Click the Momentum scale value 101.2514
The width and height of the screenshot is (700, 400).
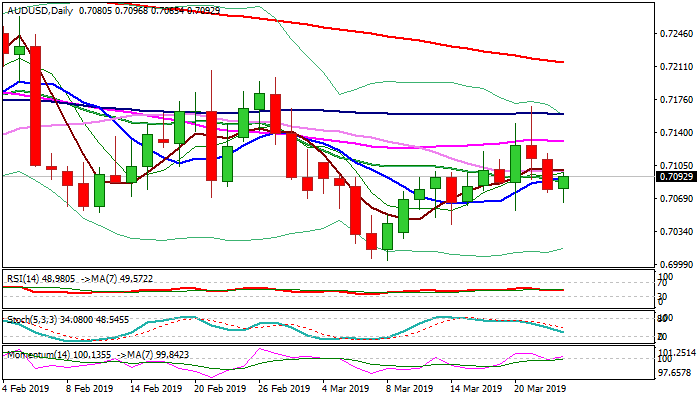click(x=674, y=353)
